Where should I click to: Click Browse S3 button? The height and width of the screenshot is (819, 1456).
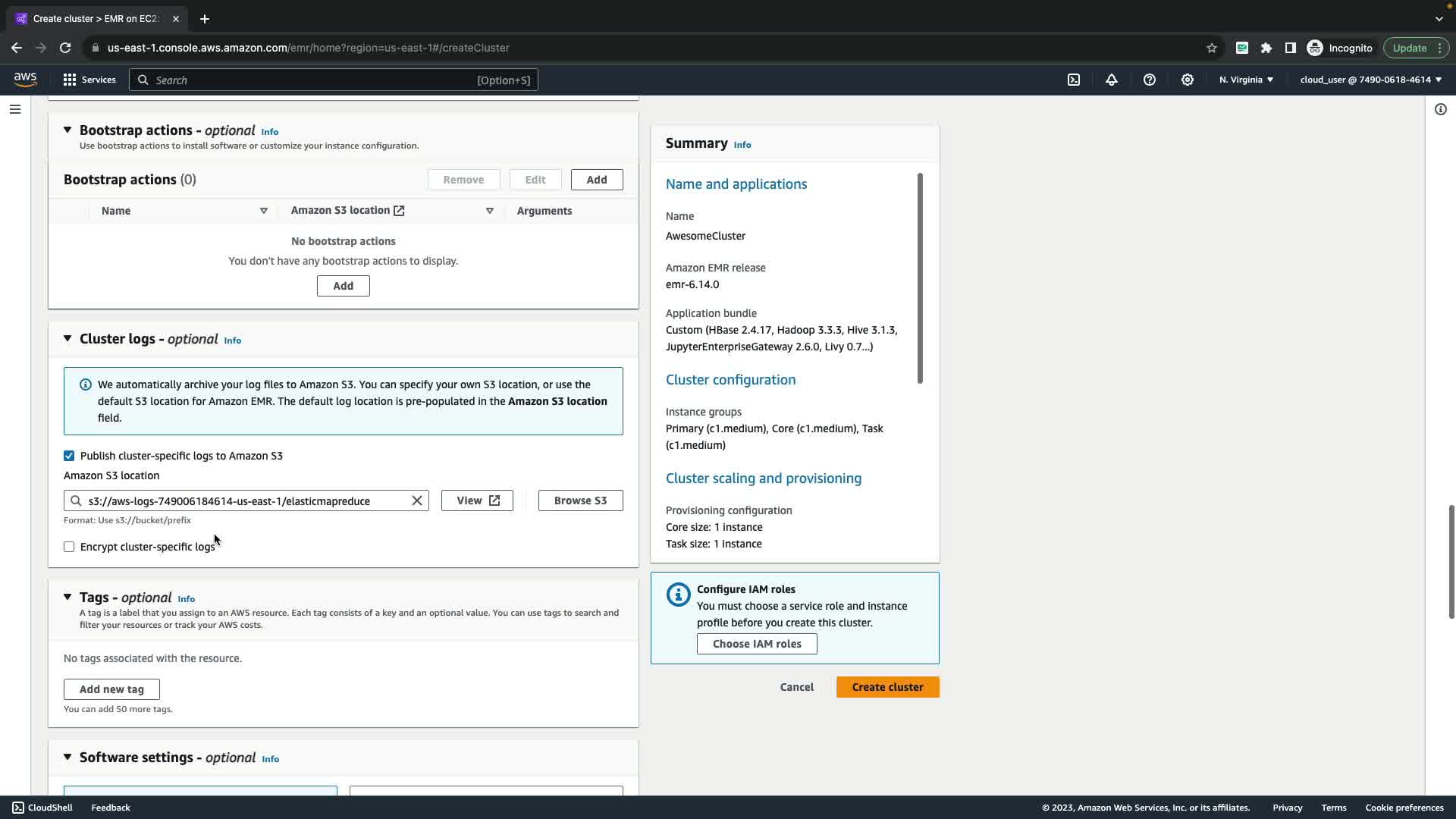[580, 500]
